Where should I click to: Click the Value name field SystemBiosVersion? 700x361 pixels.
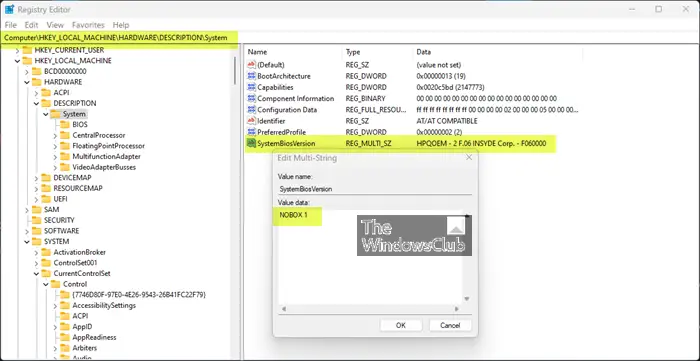(x=375, y=189)
